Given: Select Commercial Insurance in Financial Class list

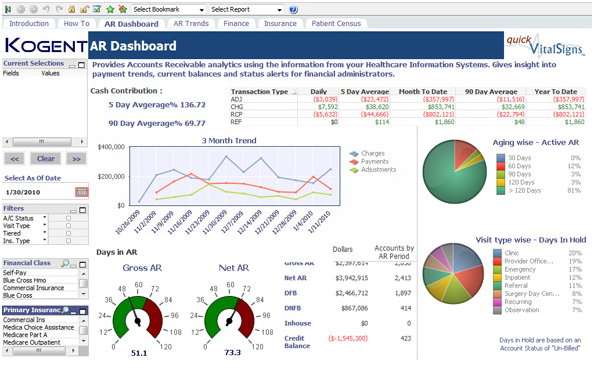Looking at the screenshot, I should pyautogui.click(x=40, y=288).
